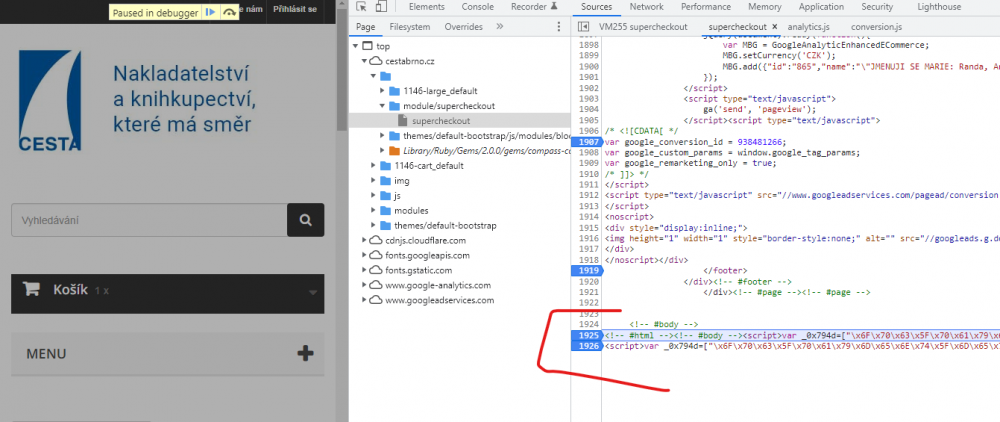Click the magnifier search button
This screenshot has width=1000, height=422.
[306, 219]
